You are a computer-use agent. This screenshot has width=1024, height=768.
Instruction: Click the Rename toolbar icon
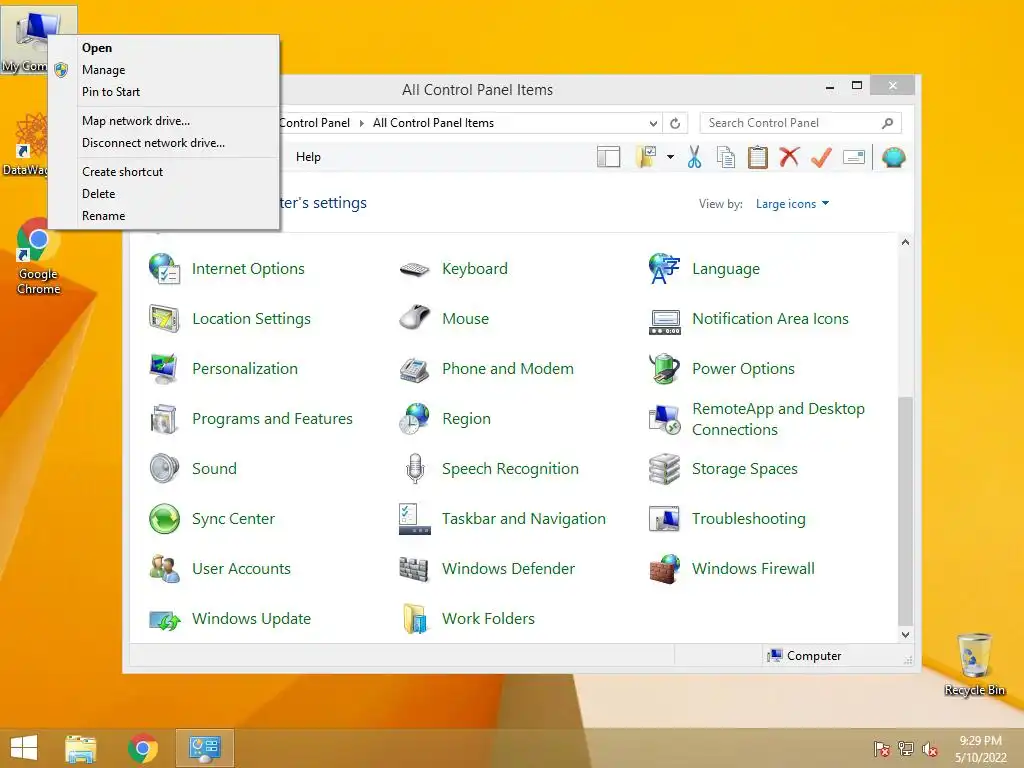[854, 157]
